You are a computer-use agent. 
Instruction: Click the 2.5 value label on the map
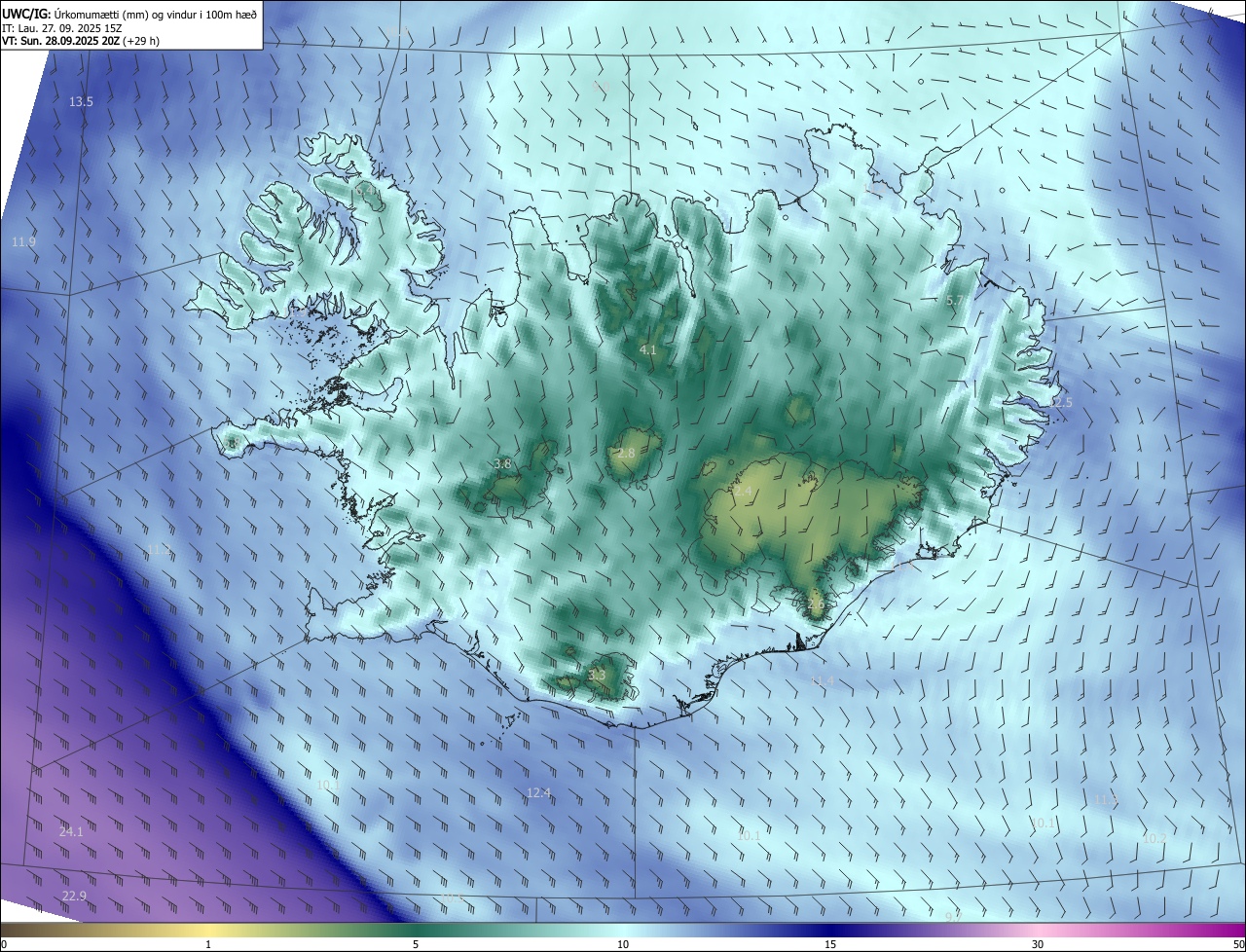point(1063,402)
